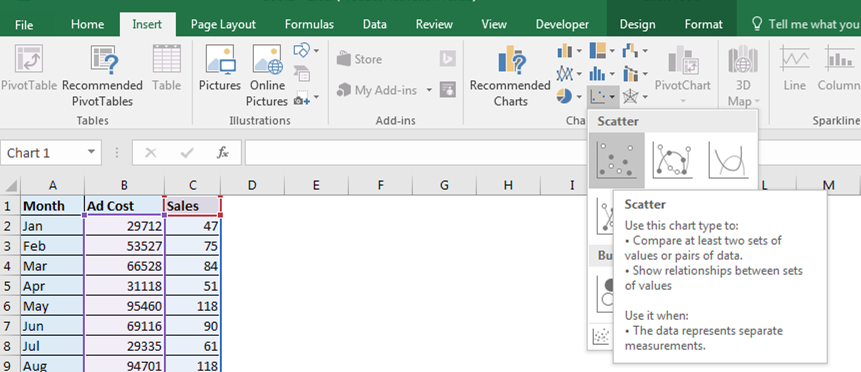Expand the My Add-ins dropdown arrow
This screenshot has height=372, width=861.
coord(429,90)
